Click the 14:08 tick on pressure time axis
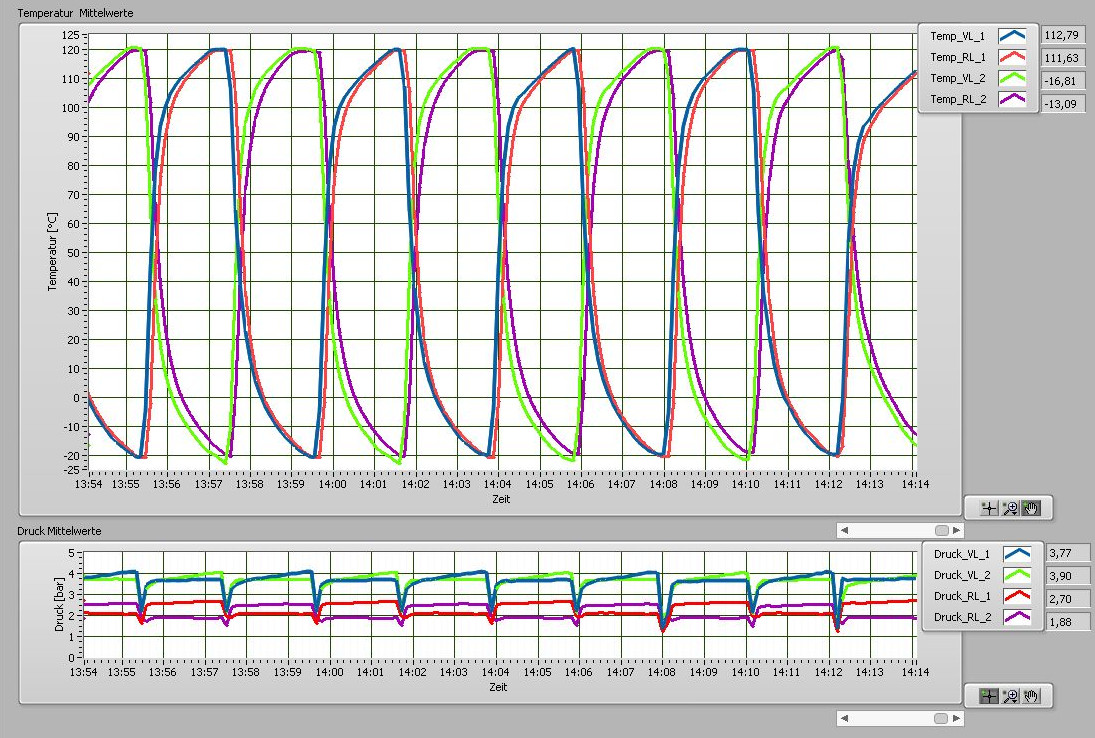Viewport: 1095px width, 738px height. point(661,672)
